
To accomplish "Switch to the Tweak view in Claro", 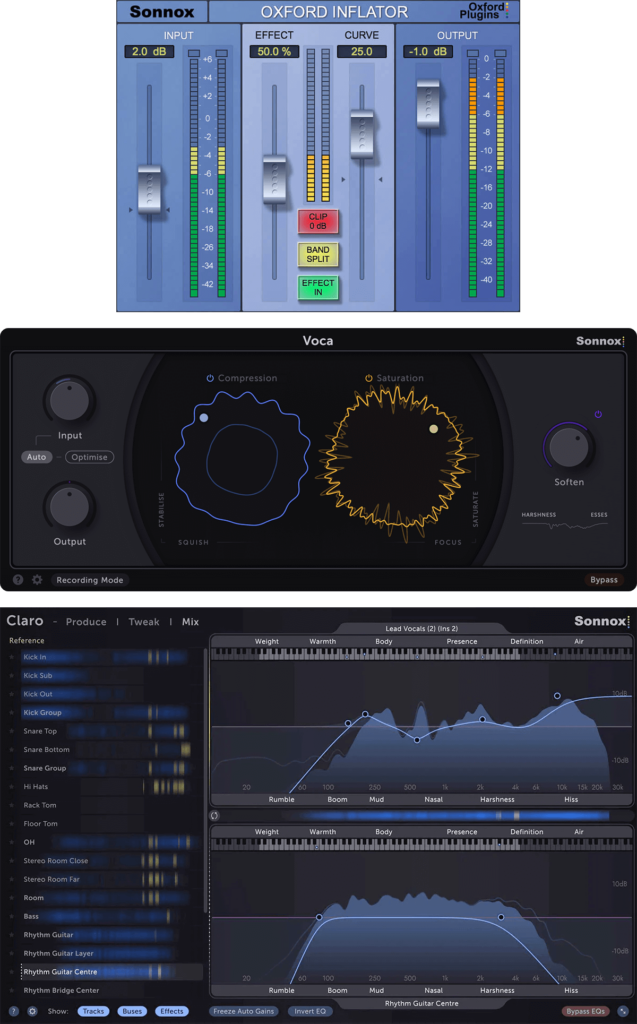I will [x=144, y=622].
